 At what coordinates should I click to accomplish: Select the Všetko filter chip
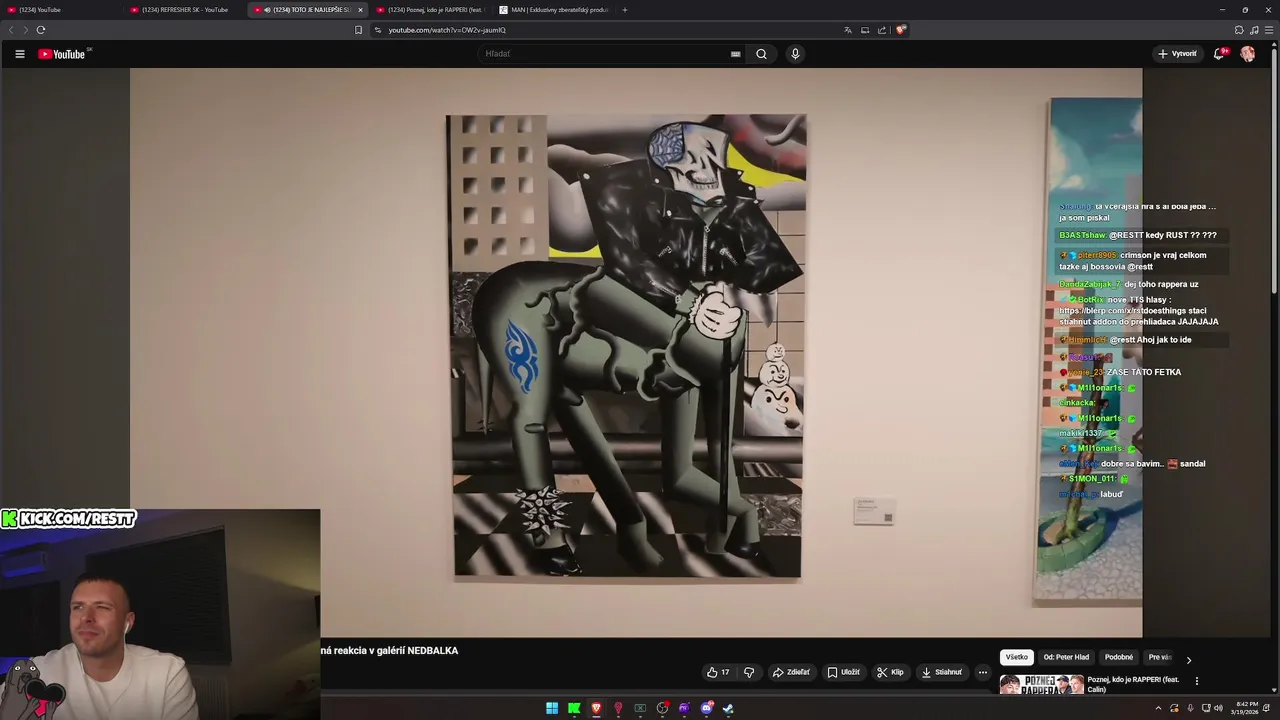1017,657
